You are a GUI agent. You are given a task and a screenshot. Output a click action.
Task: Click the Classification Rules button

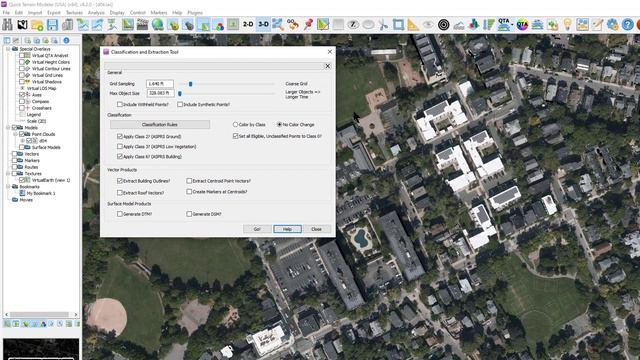160,124
